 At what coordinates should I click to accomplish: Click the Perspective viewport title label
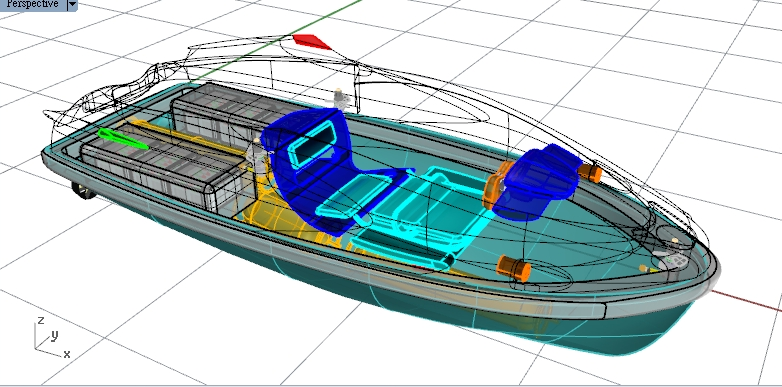click(33, 4)
